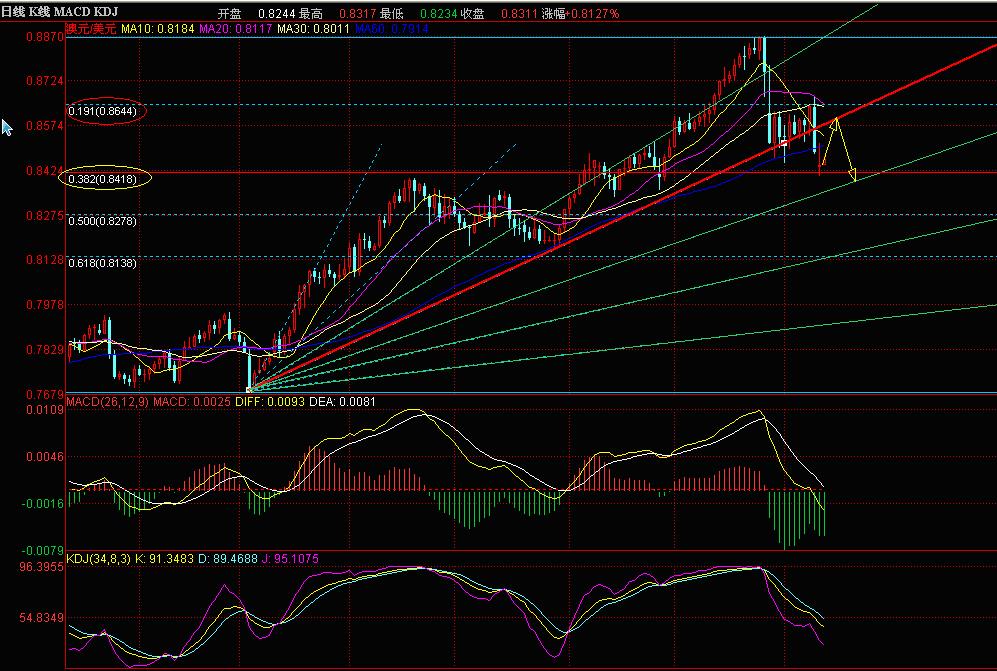Click the 涨幅 +0.8127% reading
This screenshot has width=997, height=671.
tap(580, 13)
